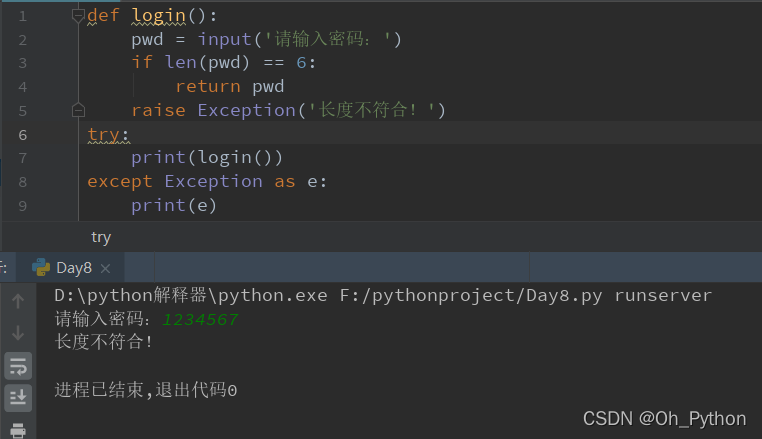Viewport: 762px width, 439px height.
Task: Click 'print(login())' on line 7
Action: pyautogui.click(x=207, y=158)
